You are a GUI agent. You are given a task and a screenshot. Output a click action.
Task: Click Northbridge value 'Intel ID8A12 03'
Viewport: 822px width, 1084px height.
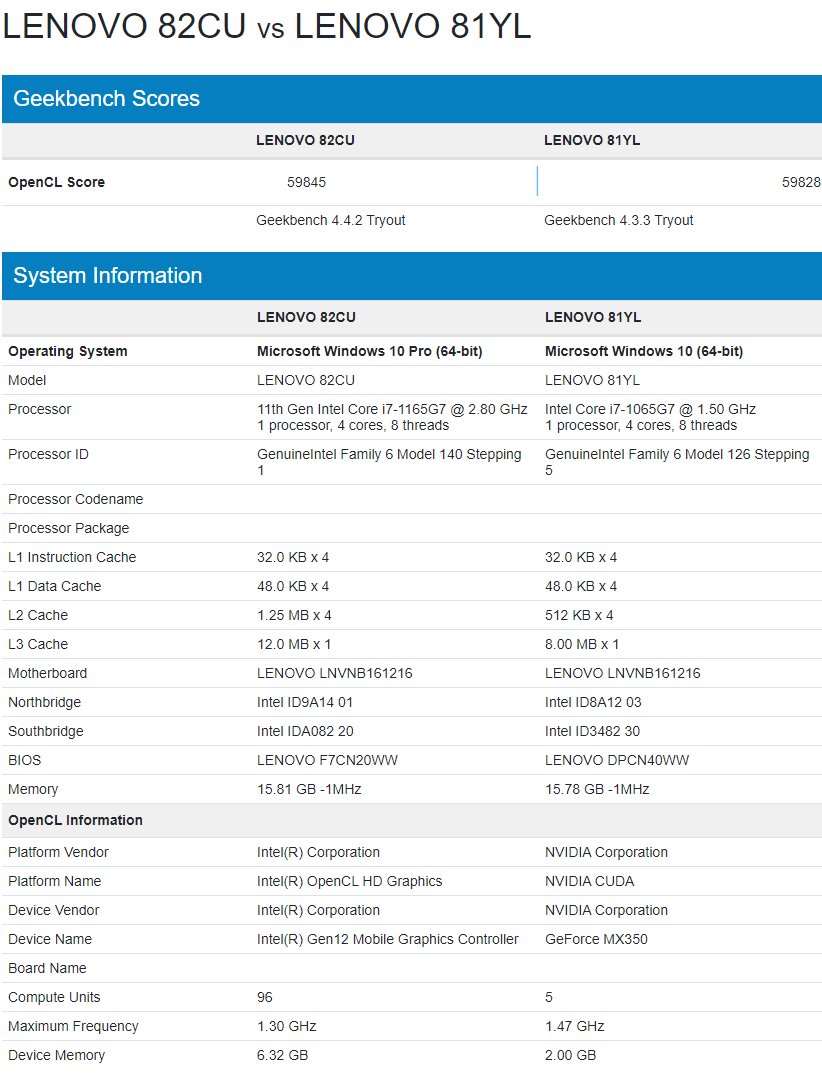pos(593,702)
